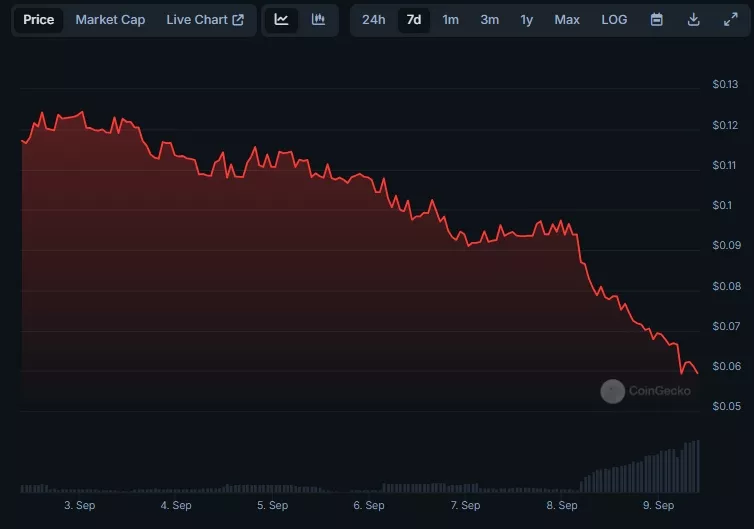Select the Price tab
This screenshot has width=754, height=529.
(x=39, y=20)
